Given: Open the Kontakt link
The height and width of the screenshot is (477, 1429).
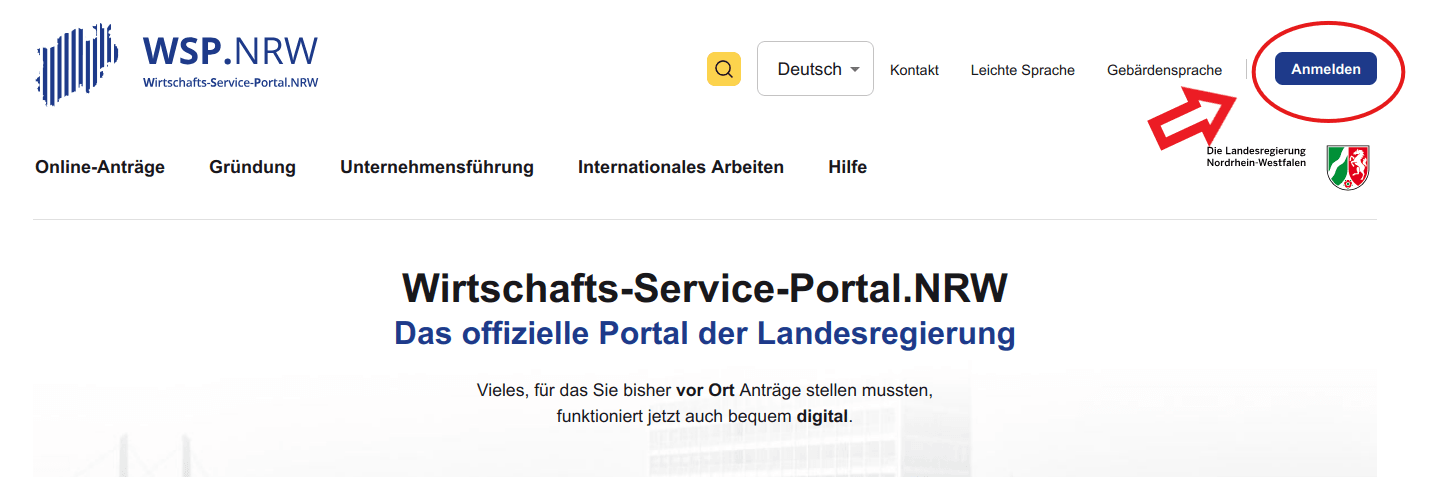Looking at the screenshot, I should (914, 70).
